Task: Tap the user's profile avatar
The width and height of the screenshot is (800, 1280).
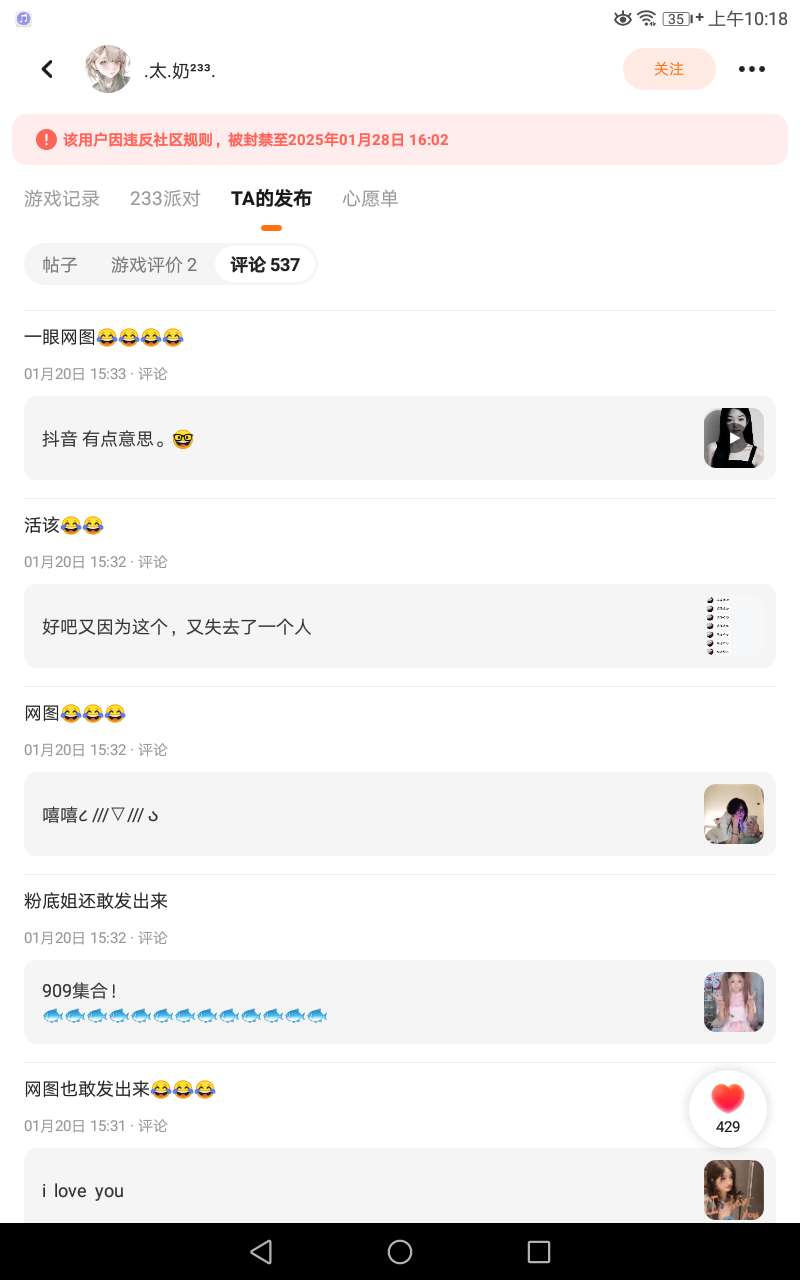Action: pyautogui.click(x=108, y=69)
